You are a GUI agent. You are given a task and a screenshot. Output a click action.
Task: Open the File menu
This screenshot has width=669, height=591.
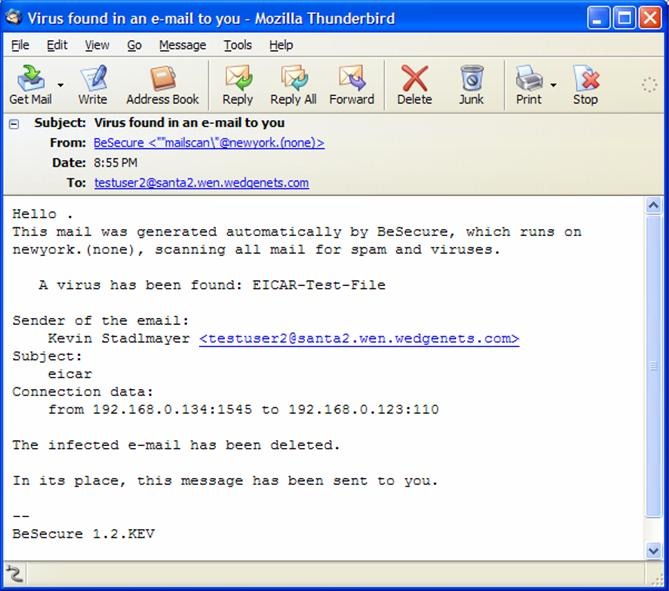[20, 45]
